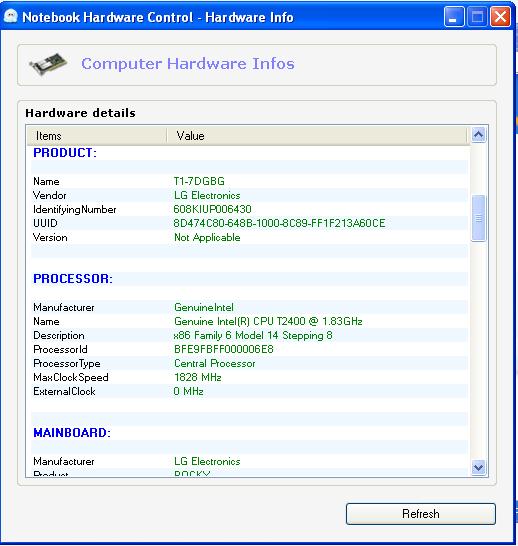Select the PROCESSOR: section heading
The width and height of the screenshot is (518, 546).
pyautogui.click(x=73, y=279)
